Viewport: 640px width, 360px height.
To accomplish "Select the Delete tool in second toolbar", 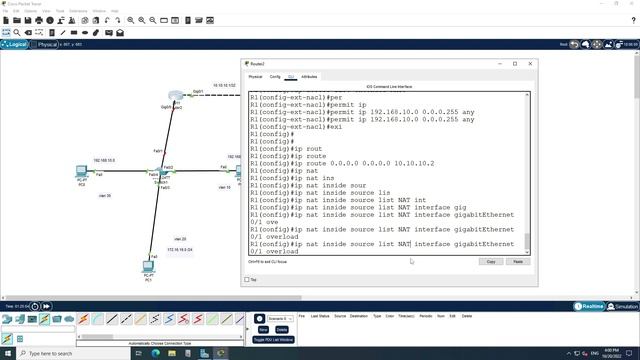I will (28, 33).
